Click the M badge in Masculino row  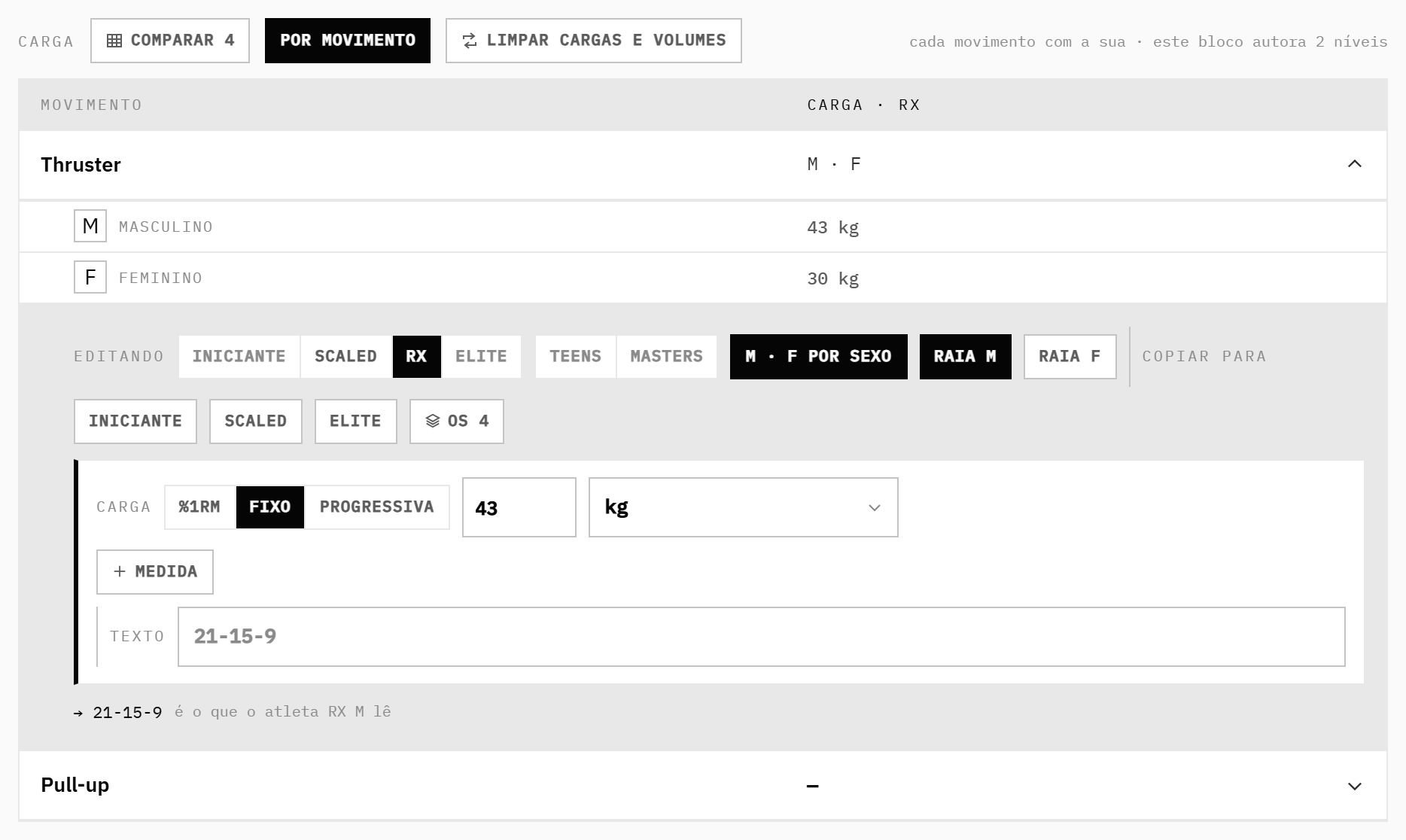(x=90, y=226)
